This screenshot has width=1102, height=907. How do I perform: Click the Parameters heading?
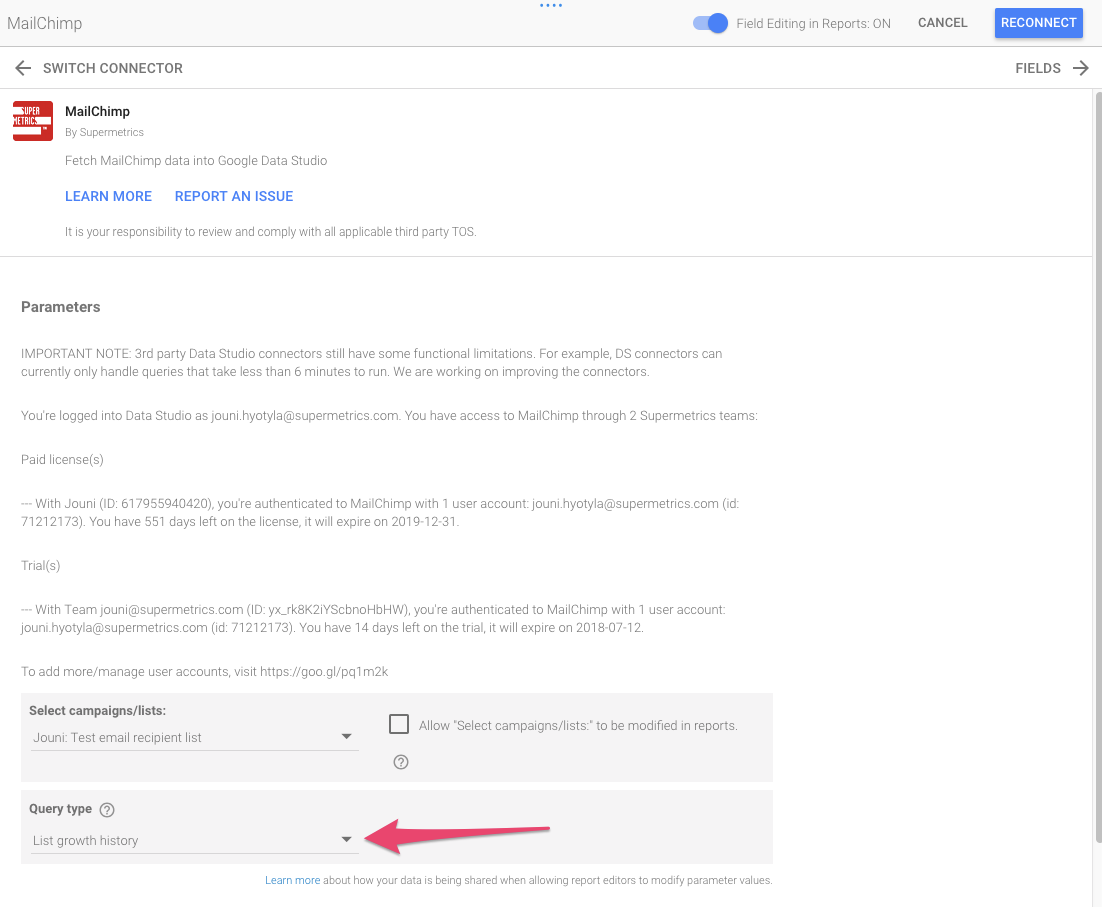point(60,307)
